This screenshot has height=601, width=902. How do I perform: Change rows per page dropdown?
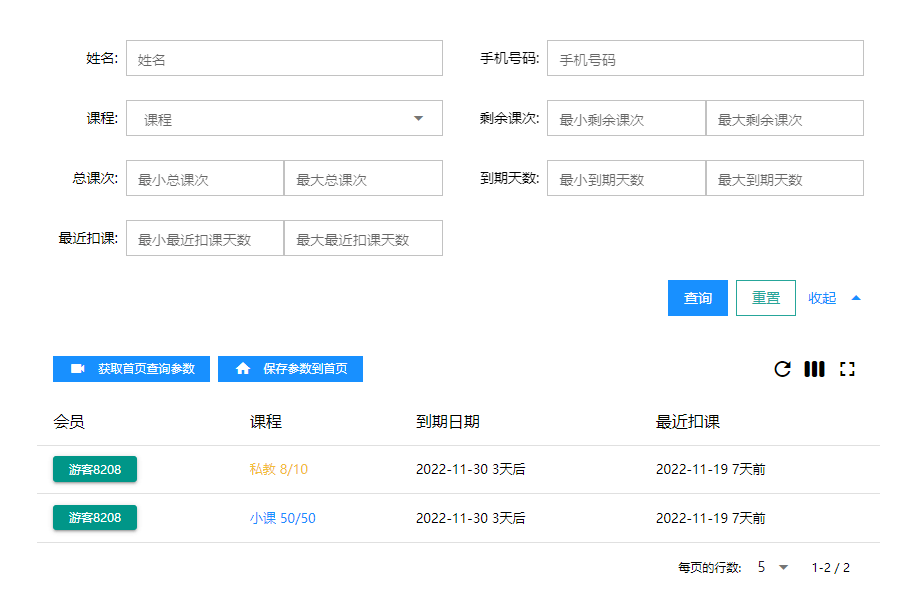click(x=772, y=567)
